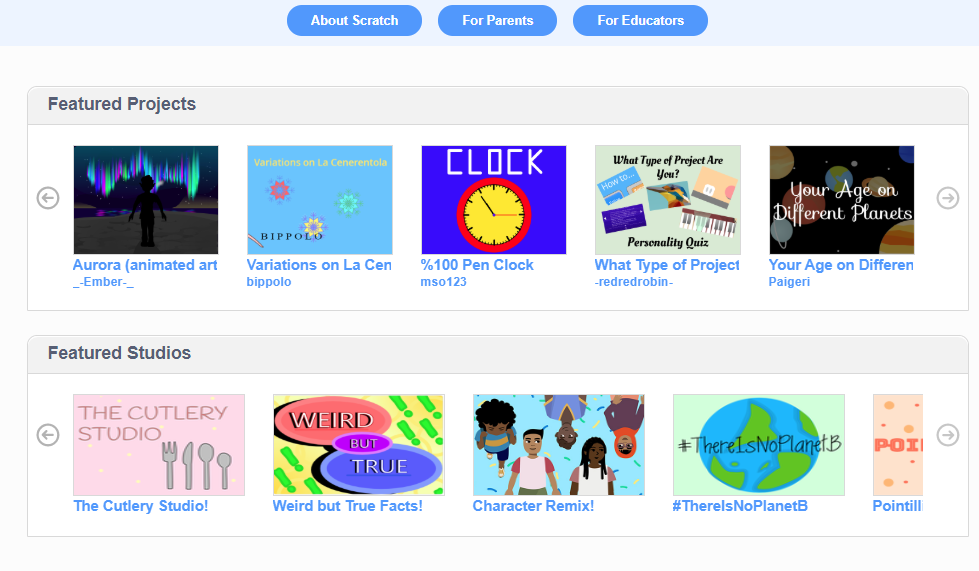
Task: View the Variations on La Cenerentola thumbnail
Action: coord(320,200)
